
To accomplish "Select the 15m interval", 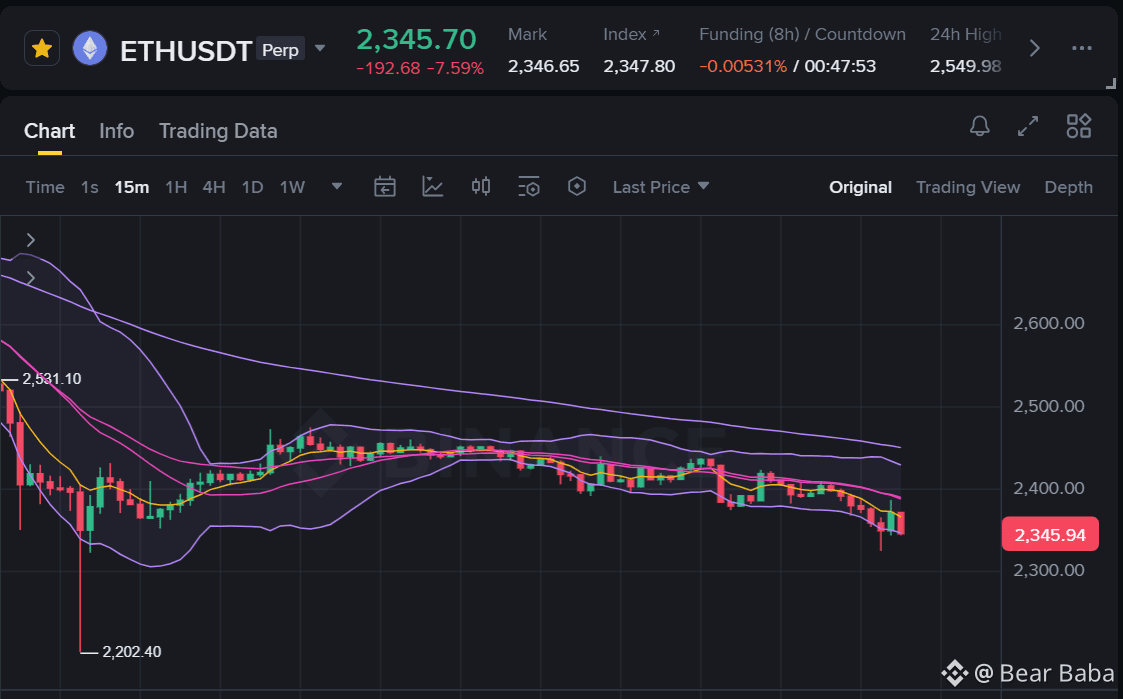I will point(132,187).
